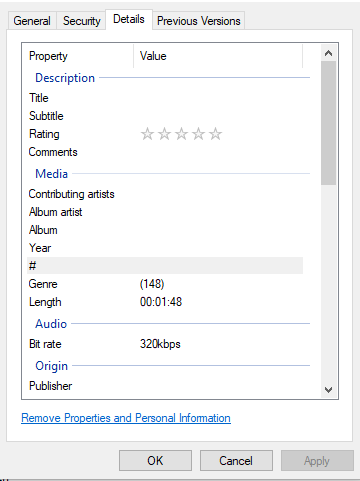Click the Apply button

(x=317, y=461)
